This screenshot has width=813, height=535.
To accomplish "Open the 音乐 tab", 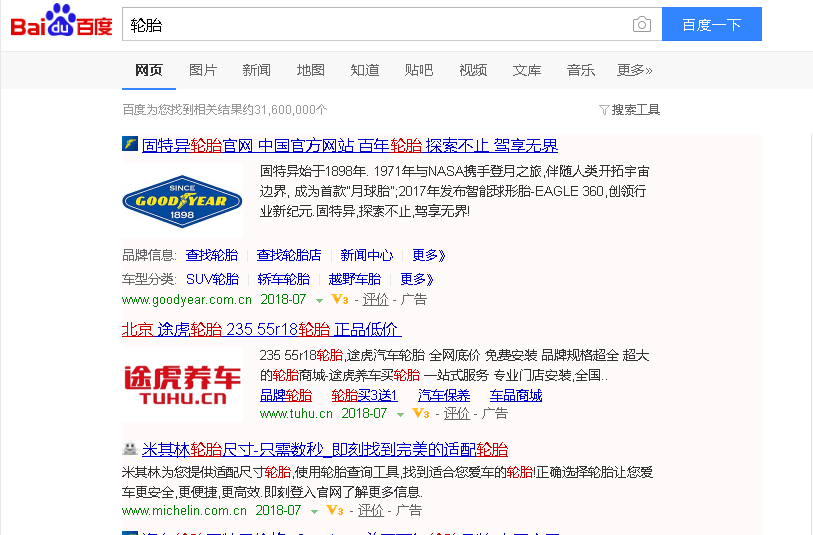I will 581,70.
